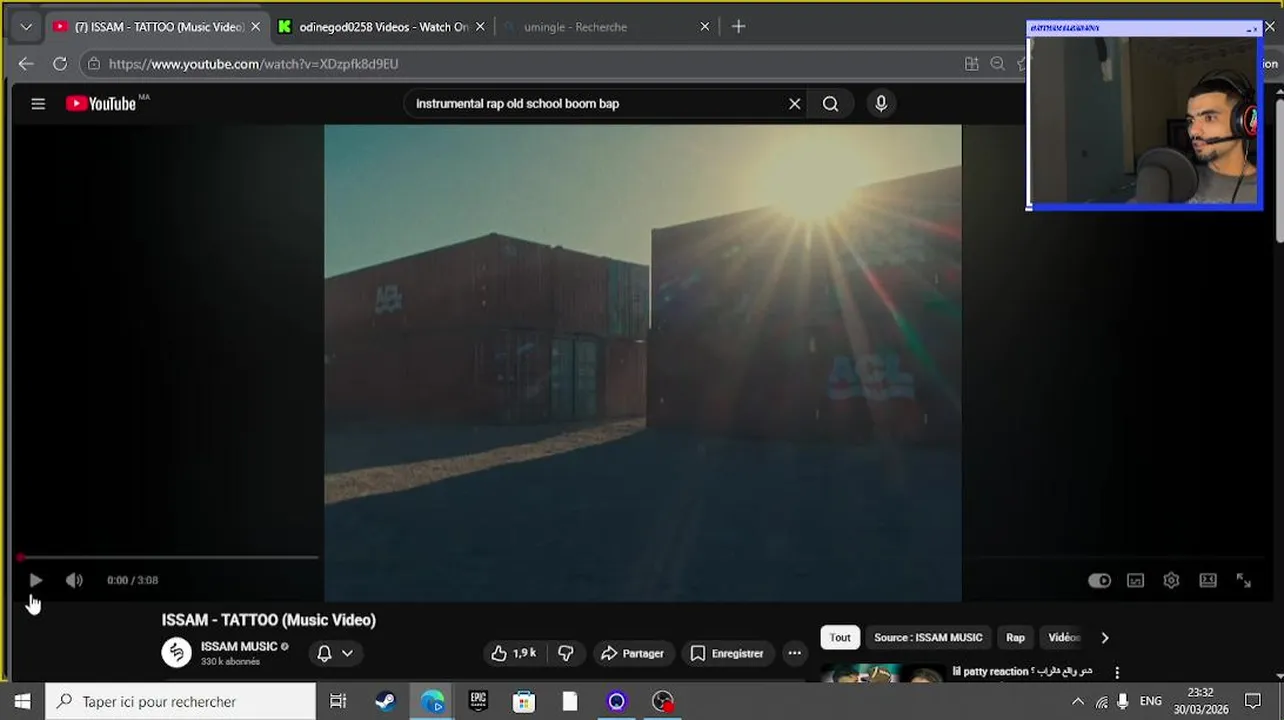Viewport: 1284px width, 720px height.
Task: Open the player settings gear
Action: (1172, 580)
